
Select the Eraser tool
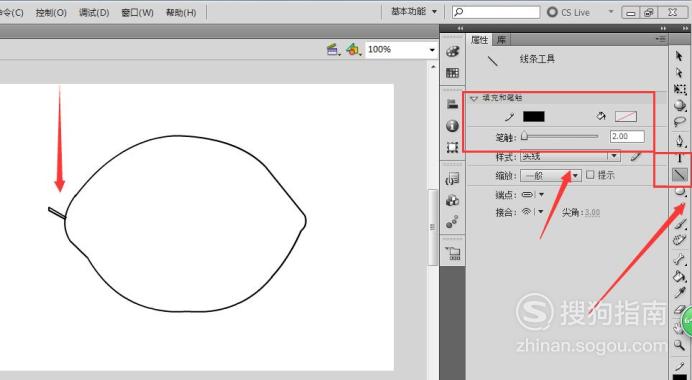pos(680,309)
